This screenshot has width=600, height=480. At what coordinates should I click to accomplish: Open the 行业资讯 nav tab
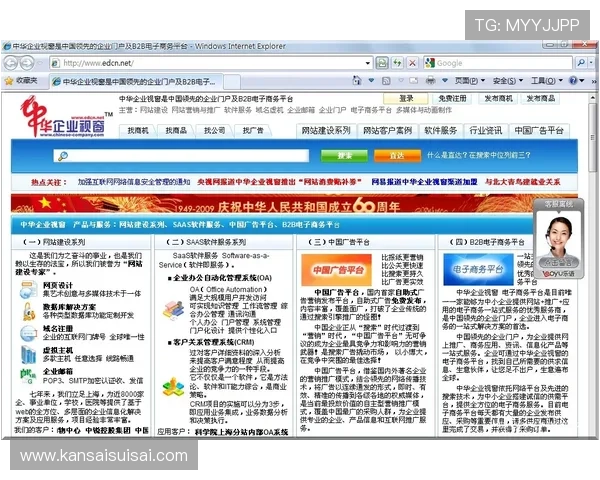click(x=486, y=131)
